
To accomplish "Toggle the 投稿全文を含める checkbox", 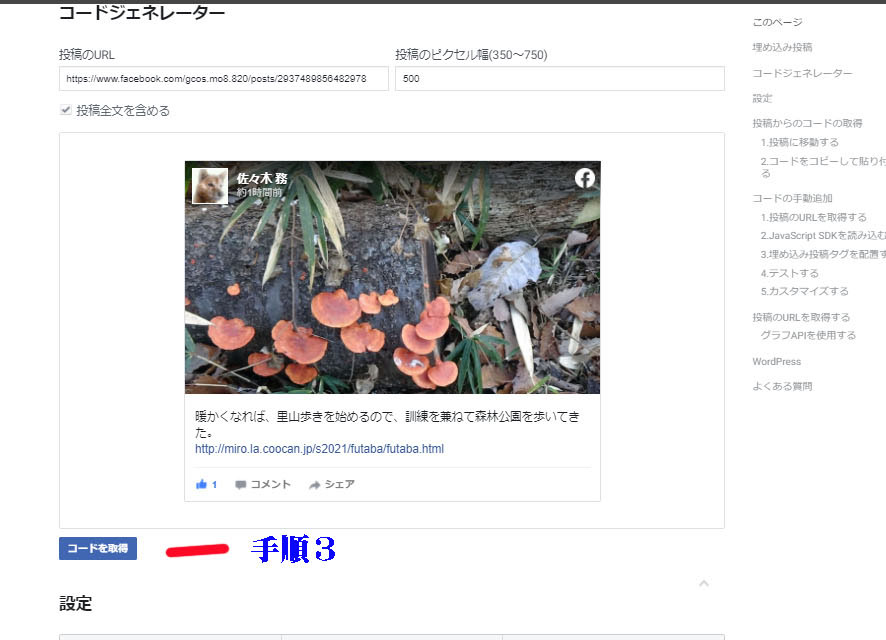I will pos(66,111).
